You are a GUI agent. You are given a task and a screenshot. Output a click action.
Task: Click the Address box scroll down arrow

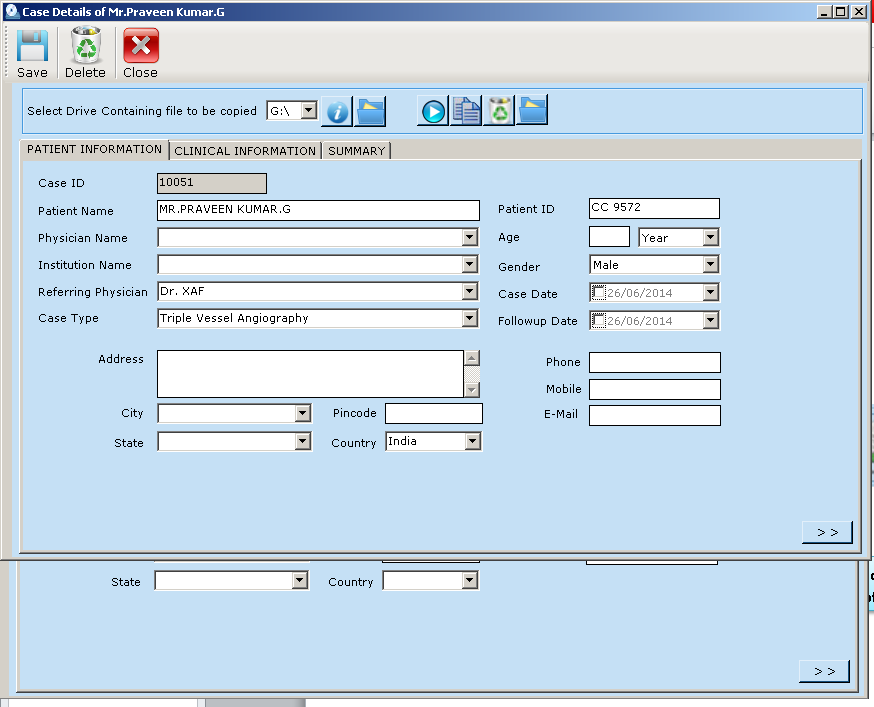[x=472, y=389]
